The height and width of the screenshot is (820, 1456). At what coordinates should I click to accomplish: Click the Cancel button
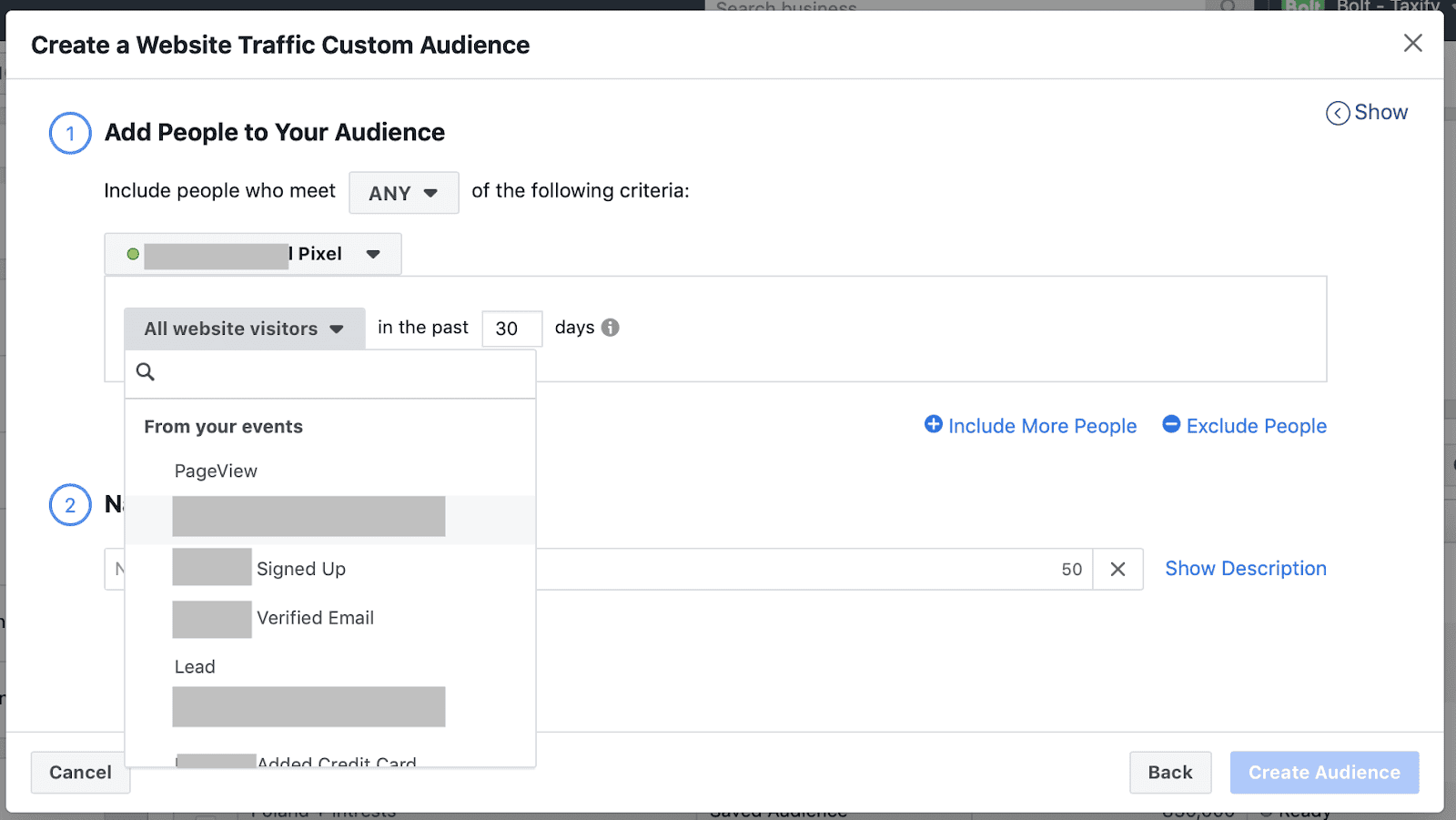[81, 773]
